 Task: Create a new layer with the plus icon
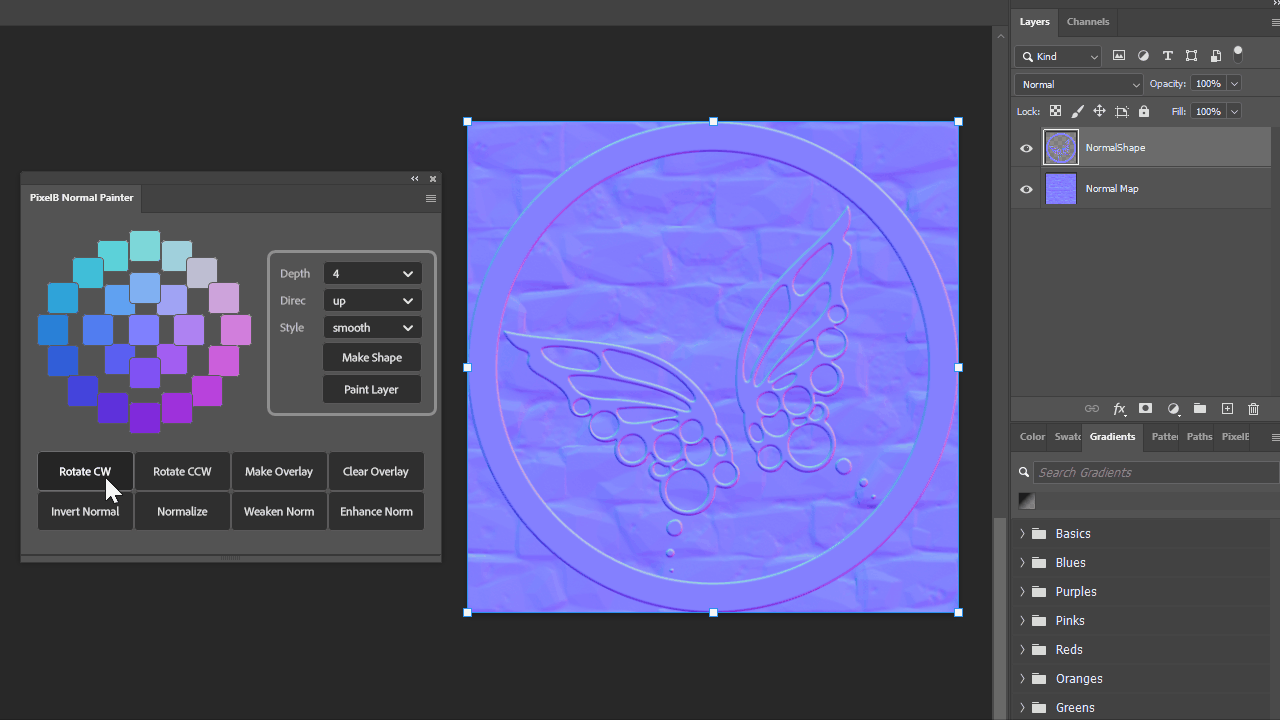(1227, 409)
